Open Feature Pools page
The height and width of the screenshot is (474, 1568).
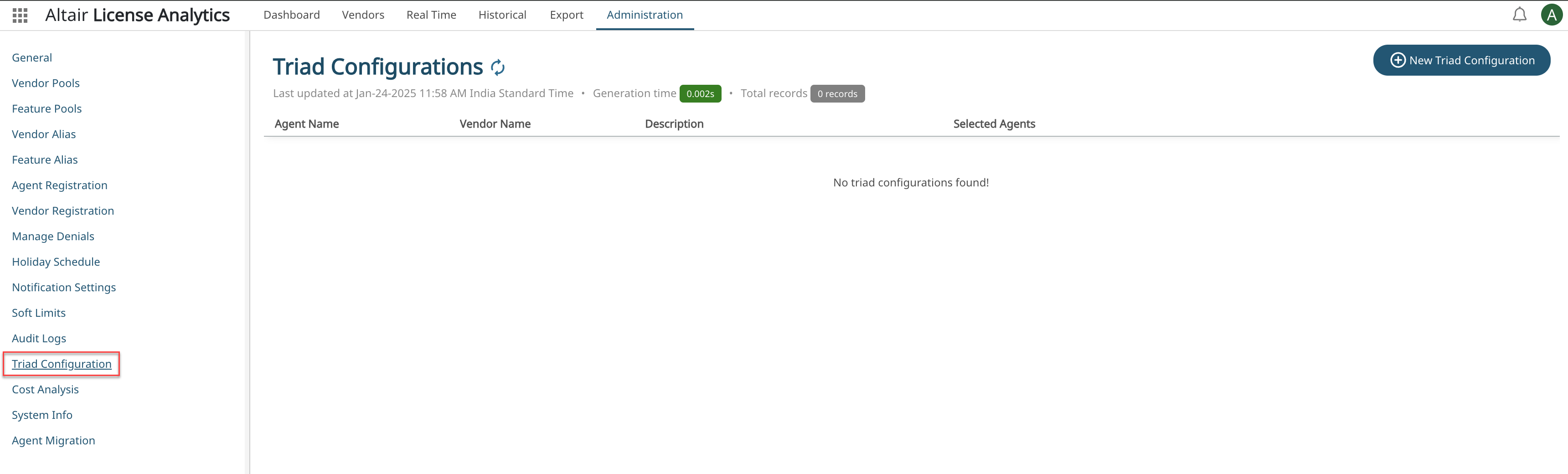pyautogui.click(x=47, y=109)
